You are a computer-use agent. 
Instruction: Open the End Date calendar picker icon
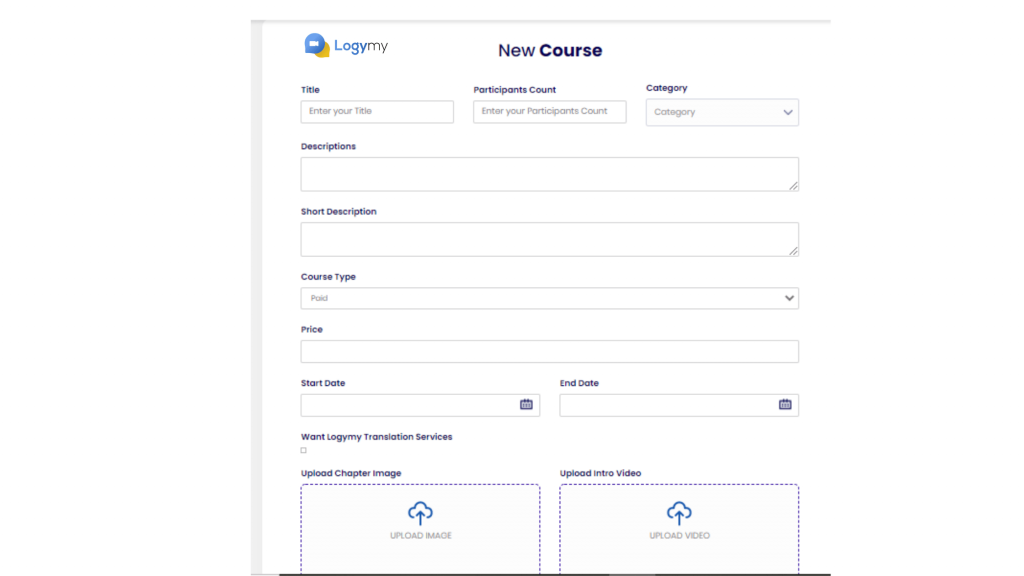785,404
